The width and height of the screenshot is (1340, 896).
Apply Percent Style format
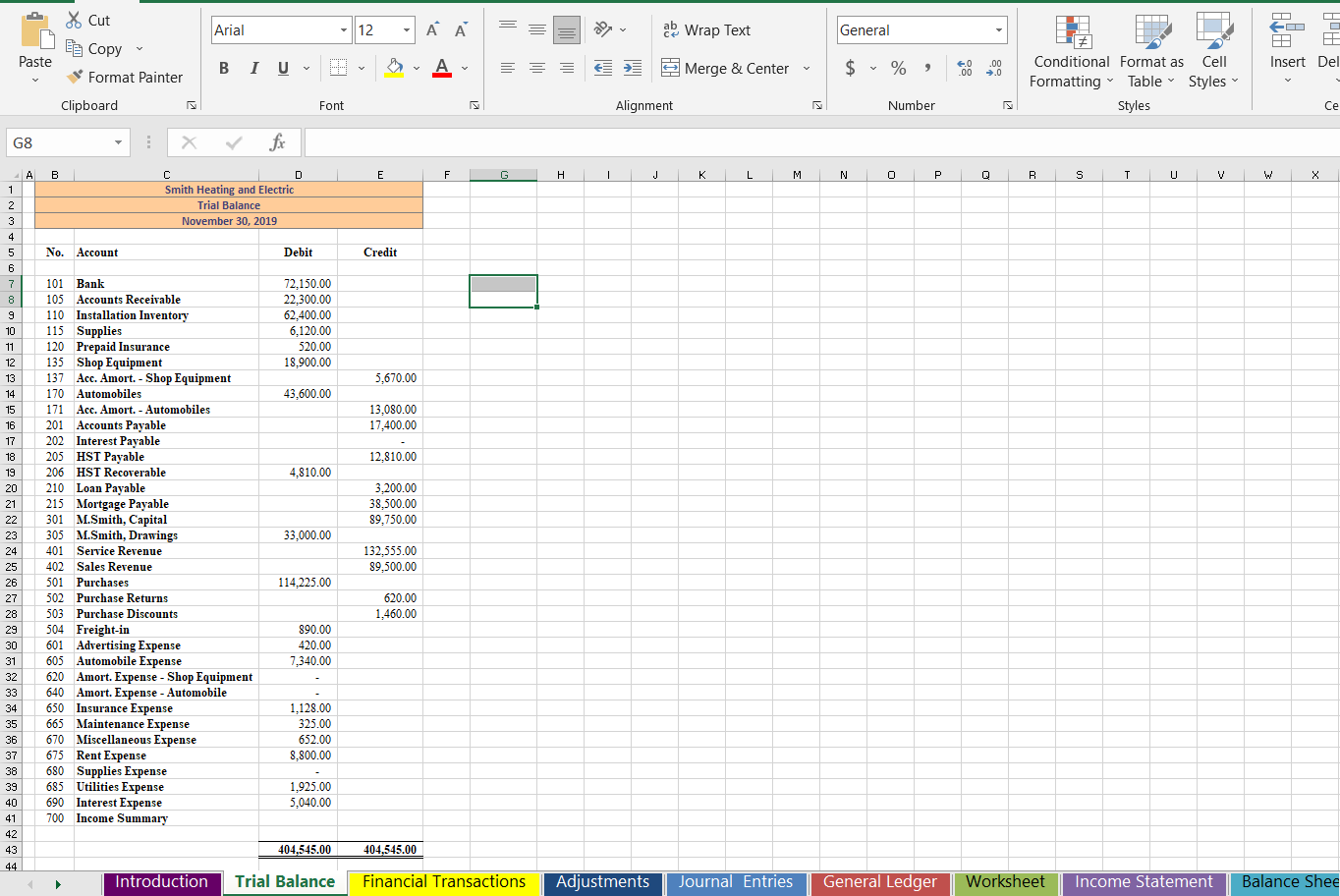click(898, 68)
